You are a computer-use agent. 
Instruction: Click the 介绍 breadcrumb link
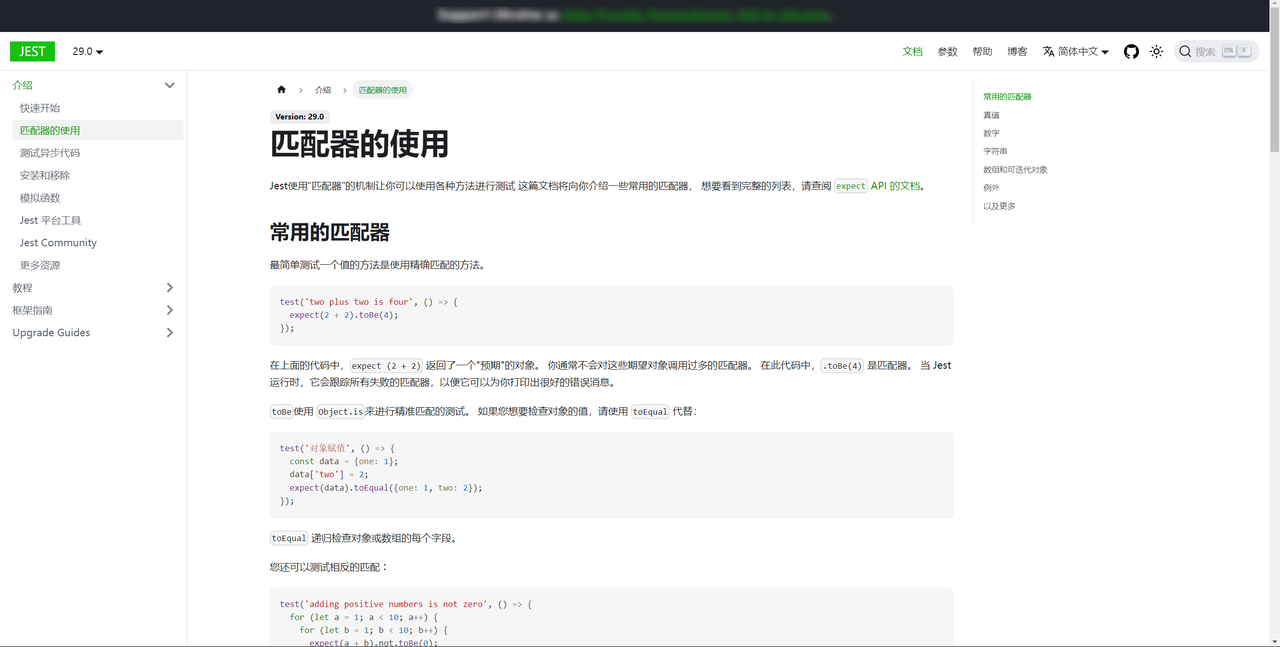(323, 90)
